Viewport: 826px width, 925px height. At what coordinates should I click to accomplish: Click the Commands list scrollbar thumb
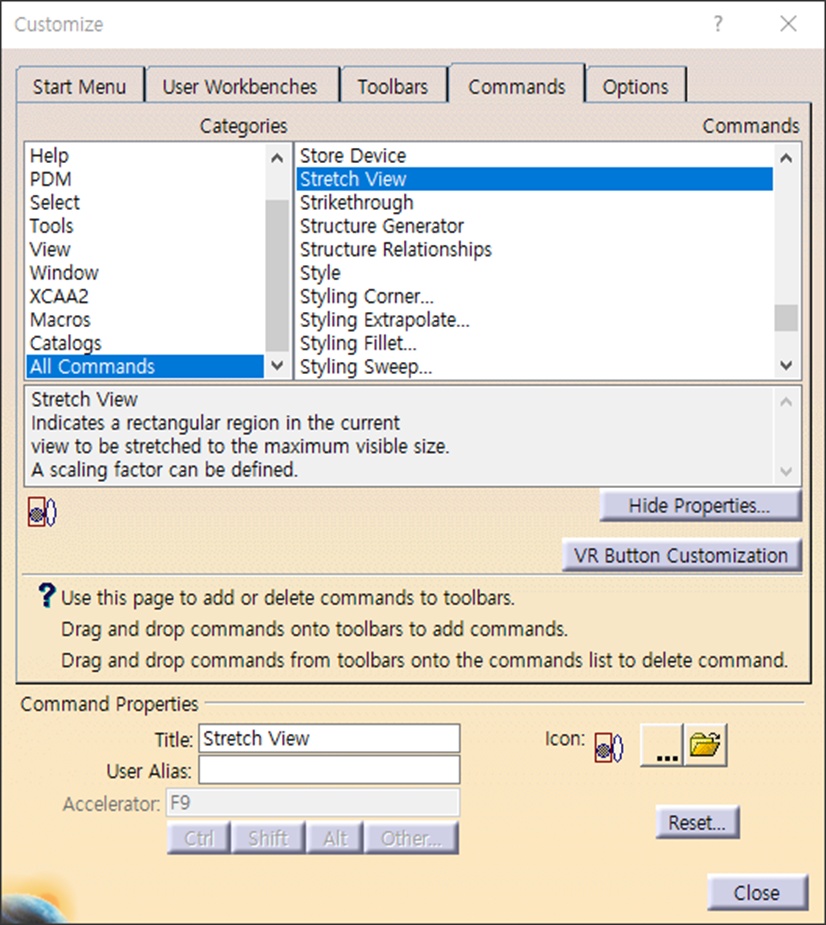point(786,318)
